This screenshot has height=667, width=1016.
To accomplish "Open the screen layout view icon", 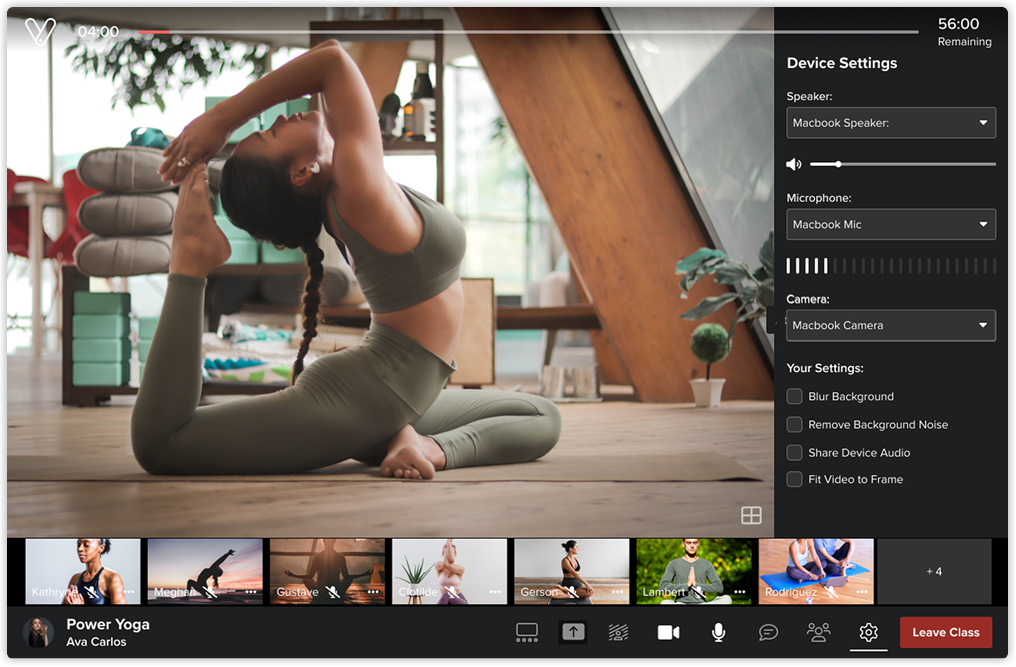I will pyautogui.click(x=526, y=633).
